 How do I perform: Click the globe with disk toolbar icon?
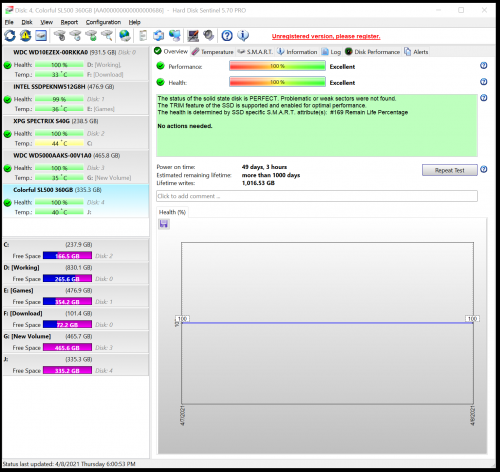coord(125,35)
